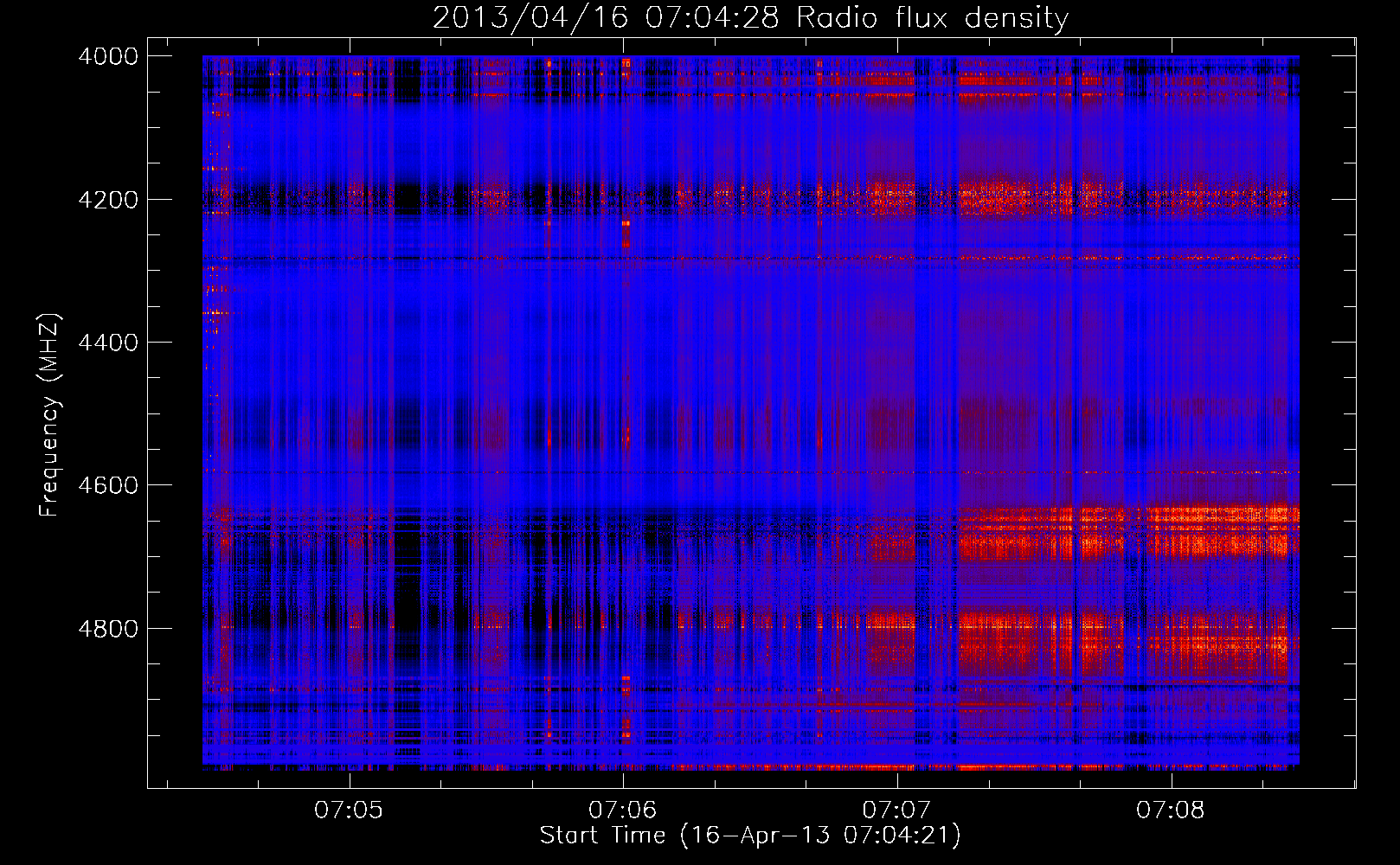Select the 4400 frequency axis label
Image resolution: width=1400 pixels, height=865 pixels.
[108, 343]
